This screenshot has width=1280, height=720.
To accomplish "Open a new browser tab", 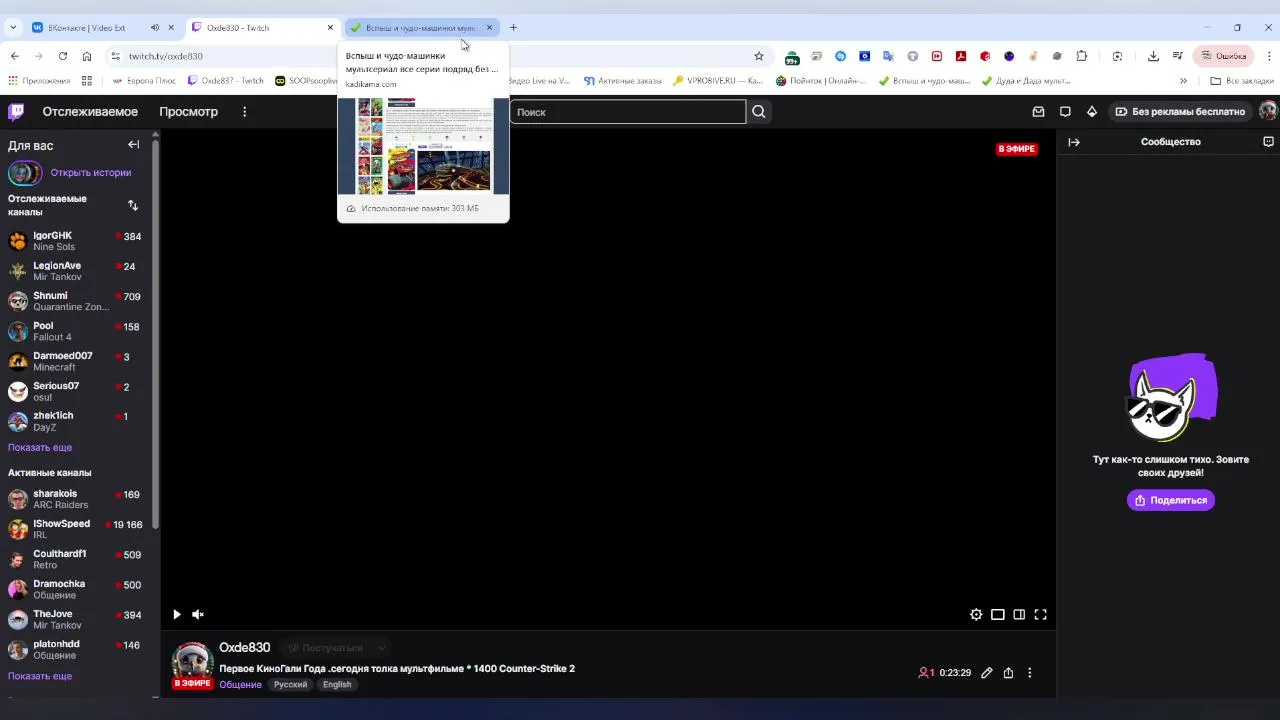I will 513,28.
